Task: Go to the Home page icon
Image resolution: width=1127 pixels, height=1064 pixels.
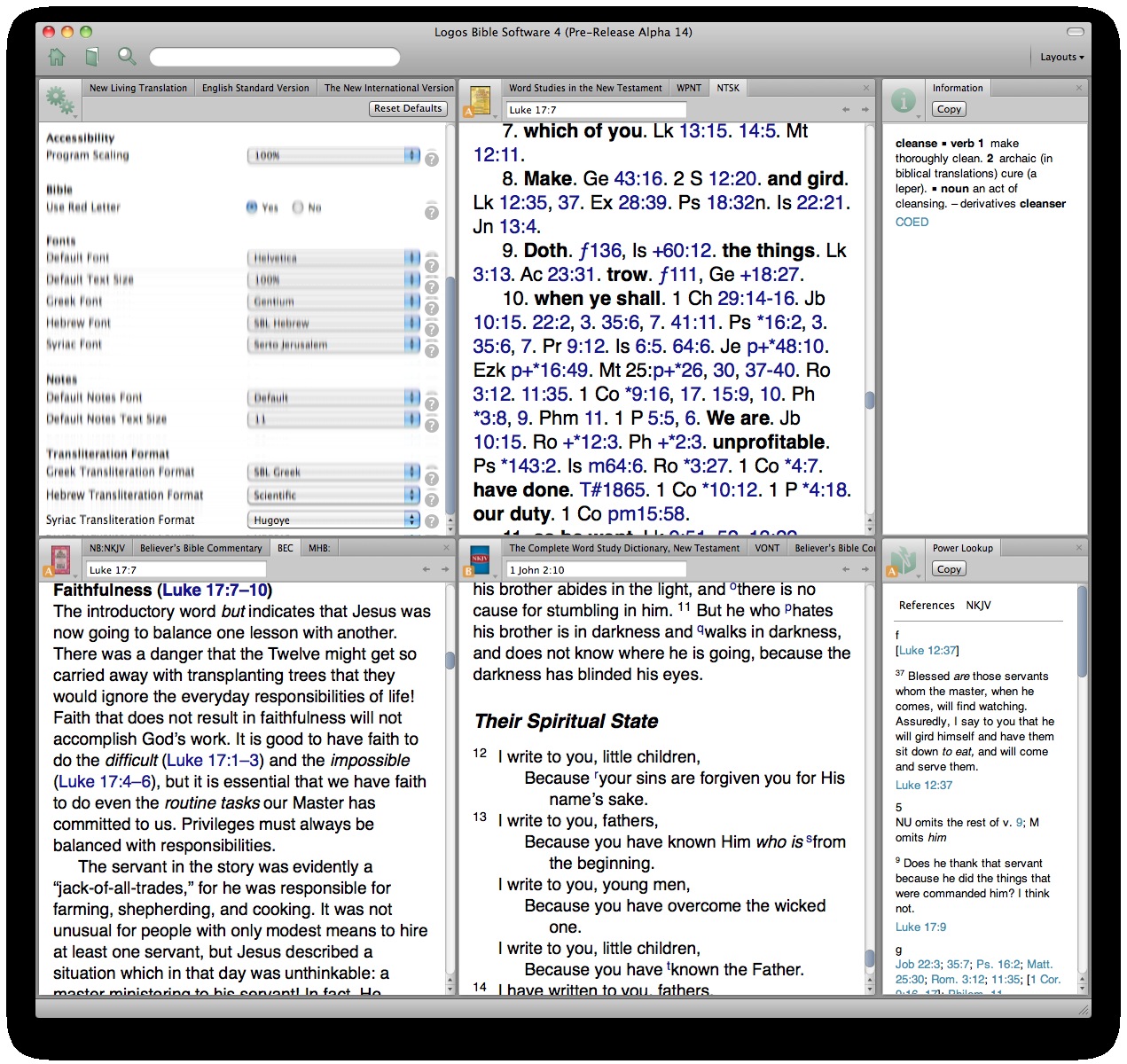Action: (x=57, y=57)
